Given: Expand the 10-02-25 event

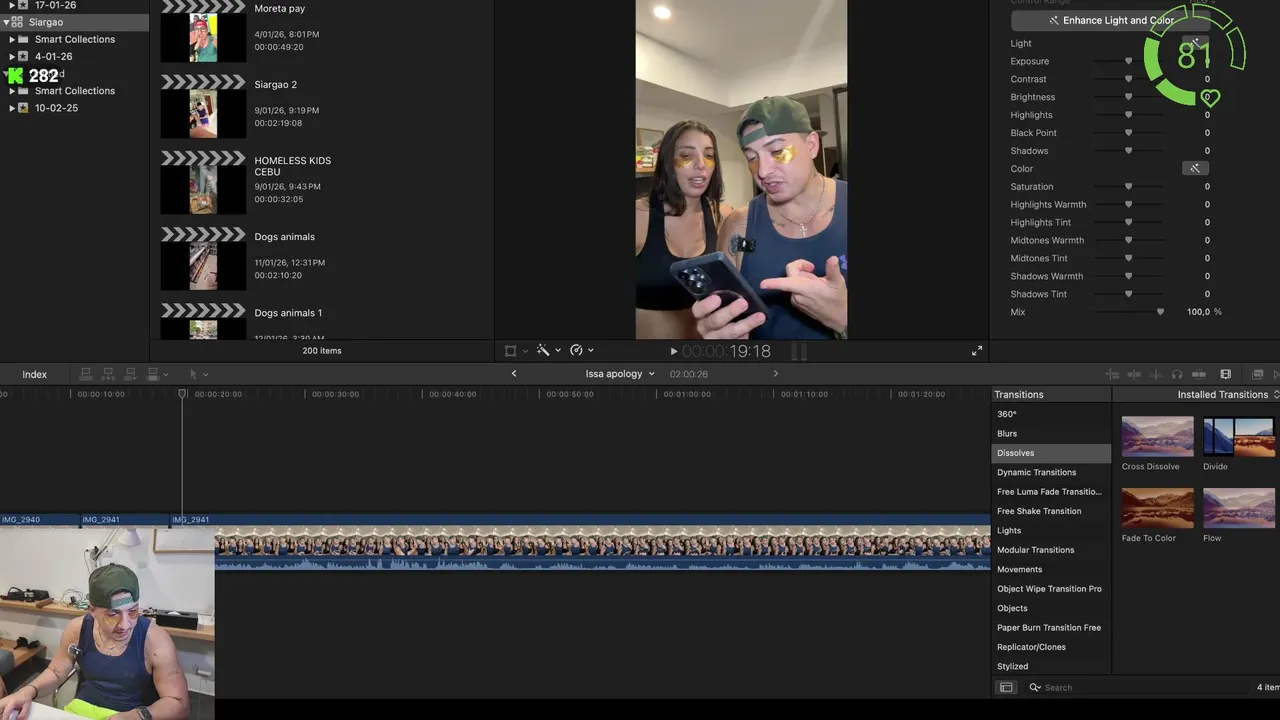Looking at the screenshot, I should coord(12,108).
